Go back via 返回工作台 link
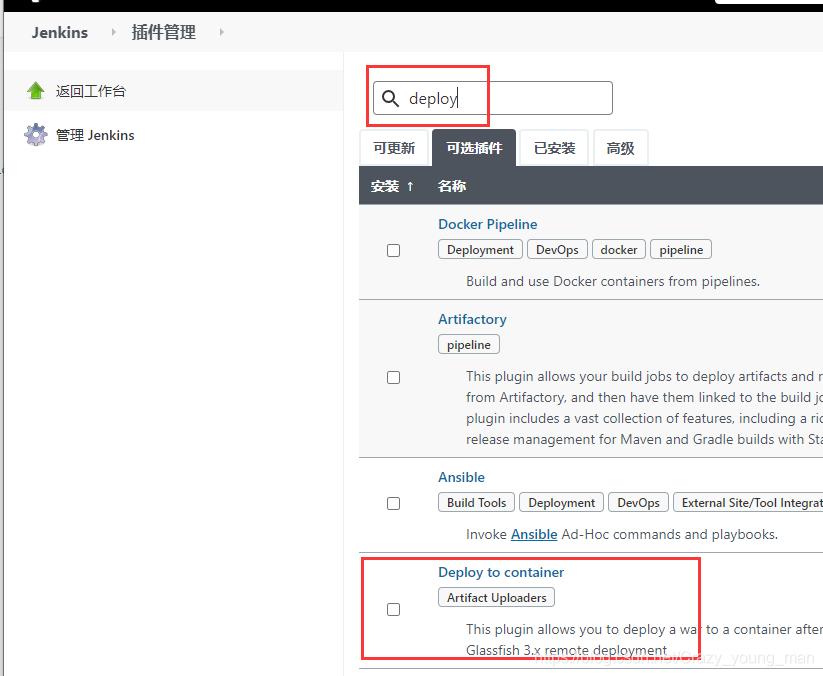Viewport: 823px width, 676px height. [91, 91]
